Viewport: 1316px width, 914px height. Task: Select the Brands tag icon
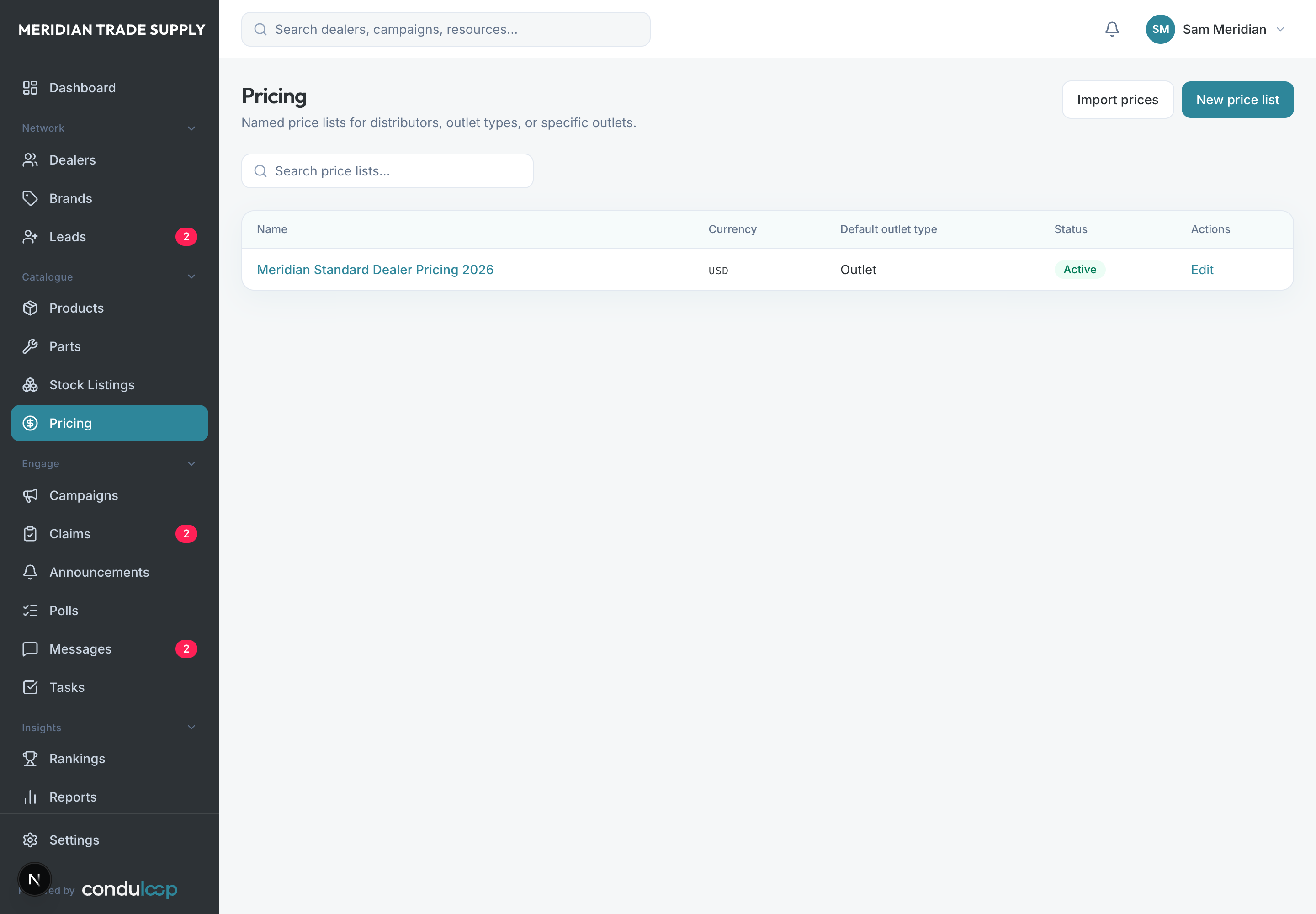click(x=30, y=198)
